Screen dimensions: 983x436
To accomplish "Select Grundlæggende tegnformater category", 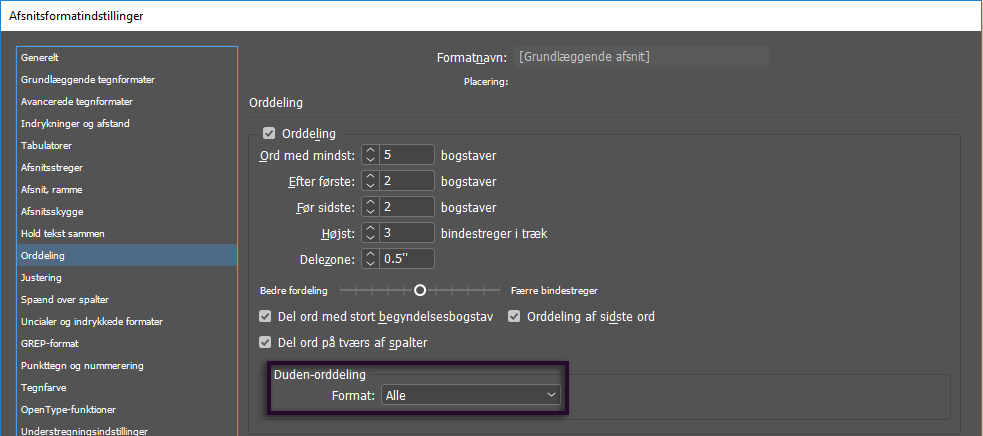I will click(x=88, y=80).
